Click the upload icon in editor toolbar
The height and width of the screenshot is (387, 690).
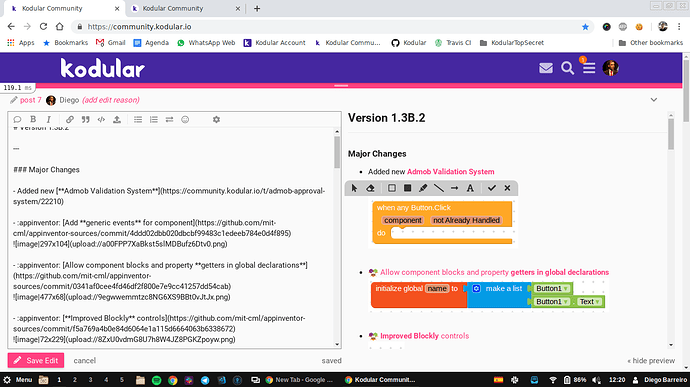117,119
